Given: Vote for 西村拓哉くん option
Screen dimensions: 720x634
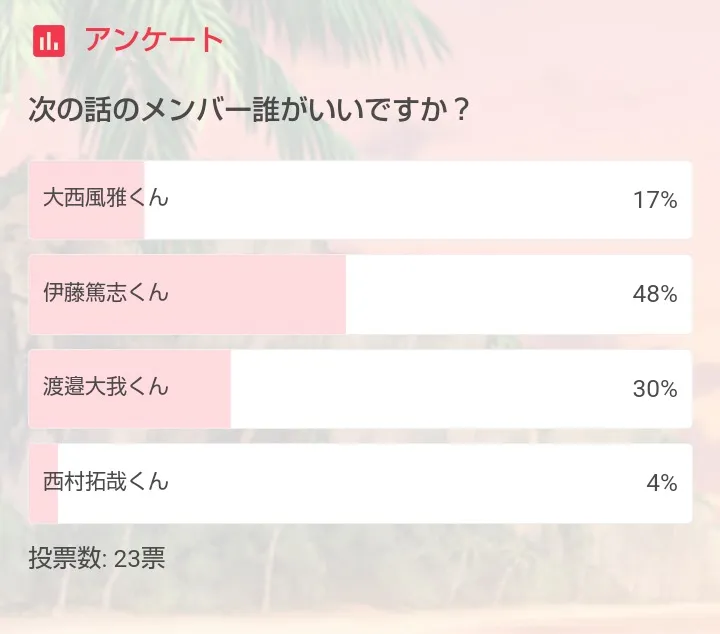Looking at the screenshot, I should coord(360,483).
